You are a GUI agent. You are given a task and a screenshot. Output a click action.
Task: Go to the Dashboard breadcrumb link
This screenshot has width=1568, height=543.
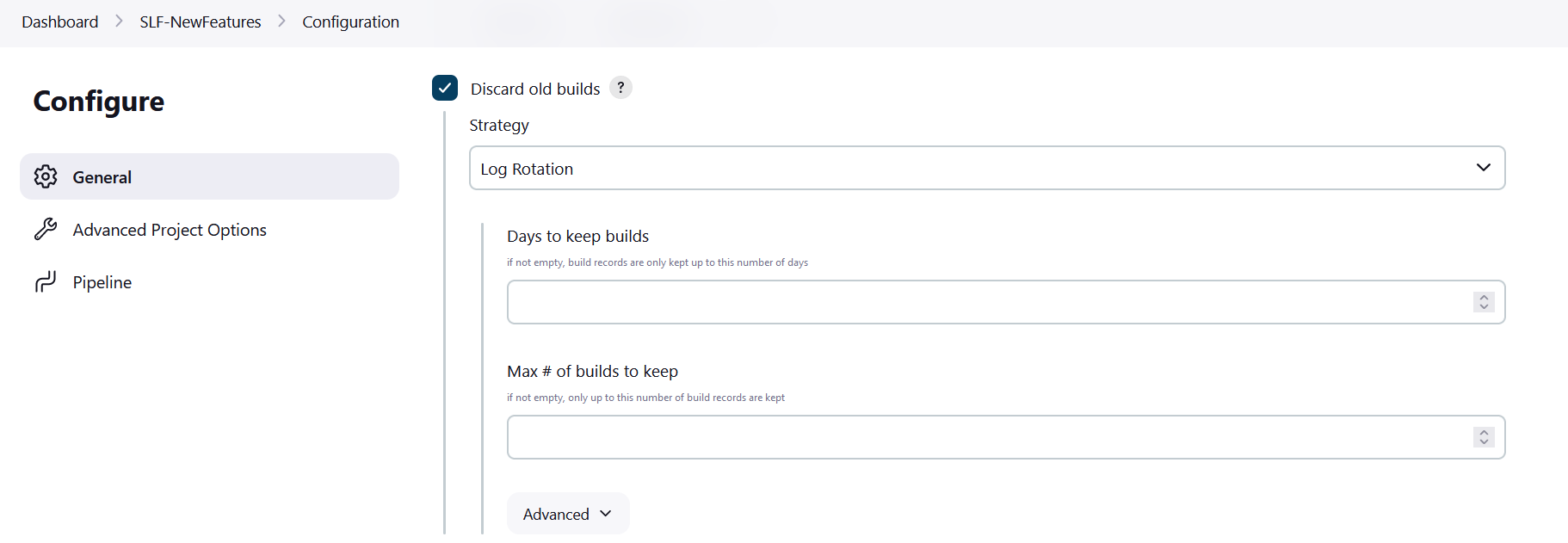(60, 22)
